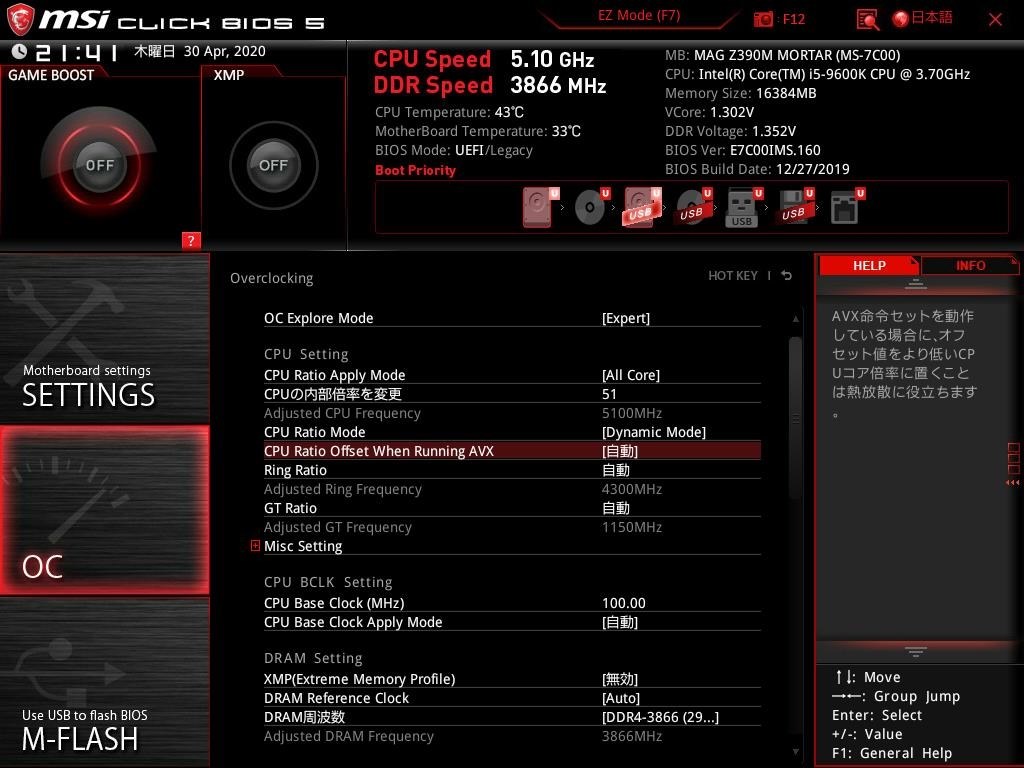Click the red side panel arrows at right edge
This screenshot has width=1024, height=768.
point(1013,483)
